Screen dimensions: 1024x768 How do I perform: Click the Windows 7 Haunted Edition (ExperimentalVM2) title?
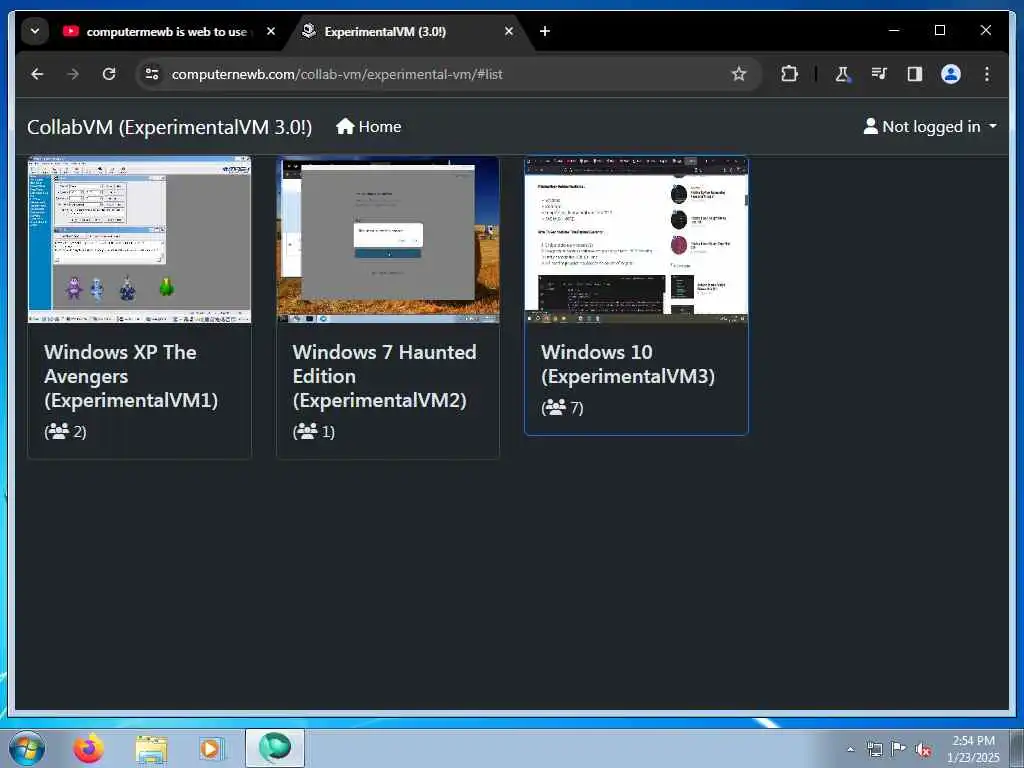[385, 376]
